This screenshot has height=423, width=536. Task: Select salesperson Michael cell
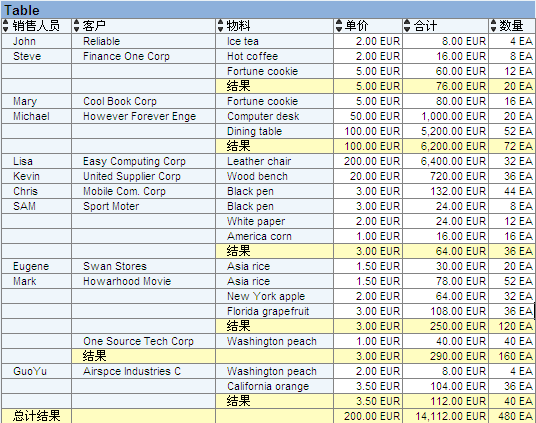(x=37, y=116)
